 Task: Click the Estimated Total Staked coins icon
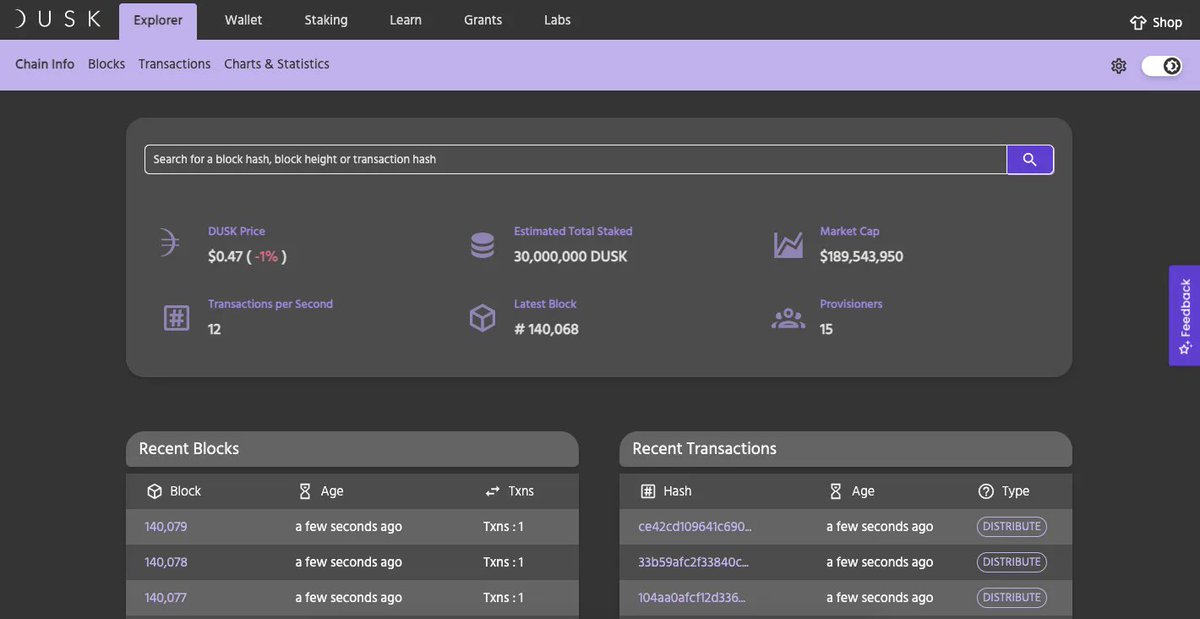tap(482, 245)
